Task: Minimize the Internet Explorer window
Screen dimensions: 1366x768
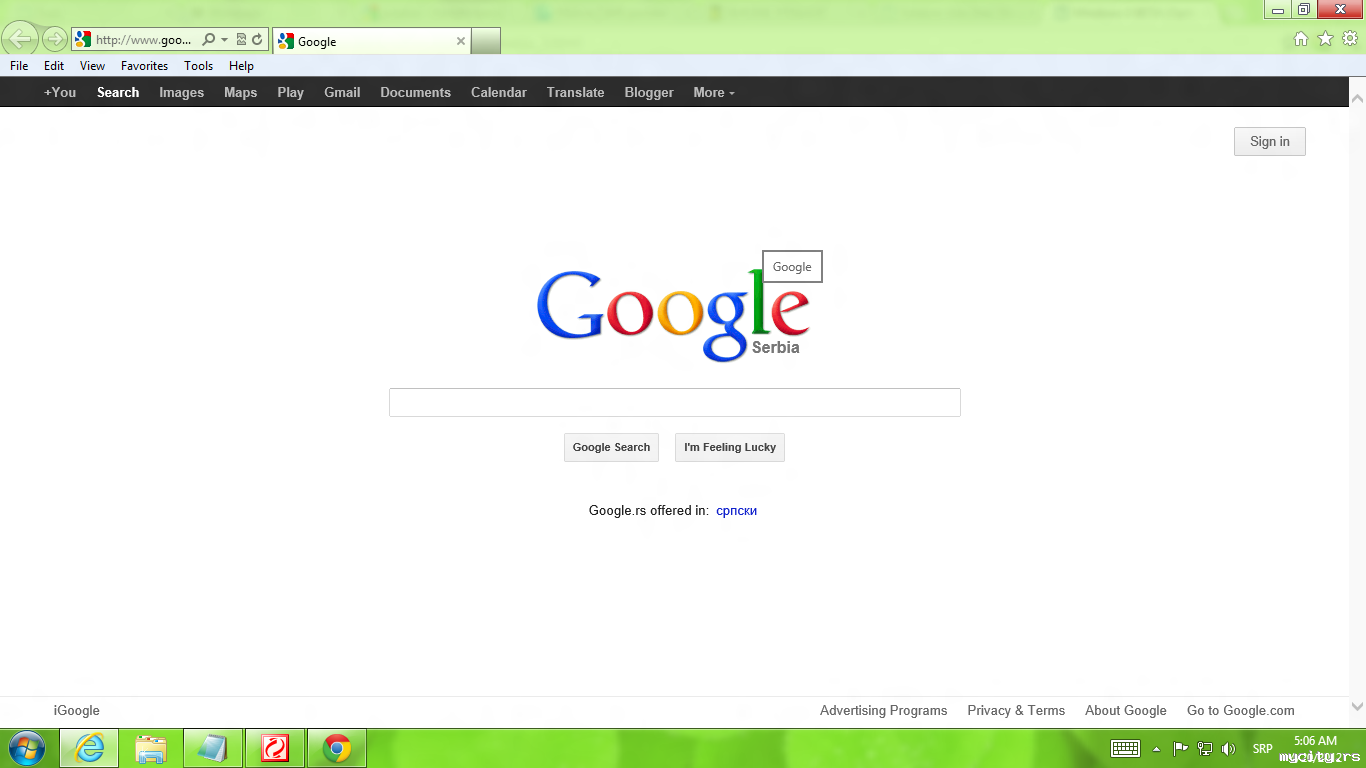Action: [1277, 10]
